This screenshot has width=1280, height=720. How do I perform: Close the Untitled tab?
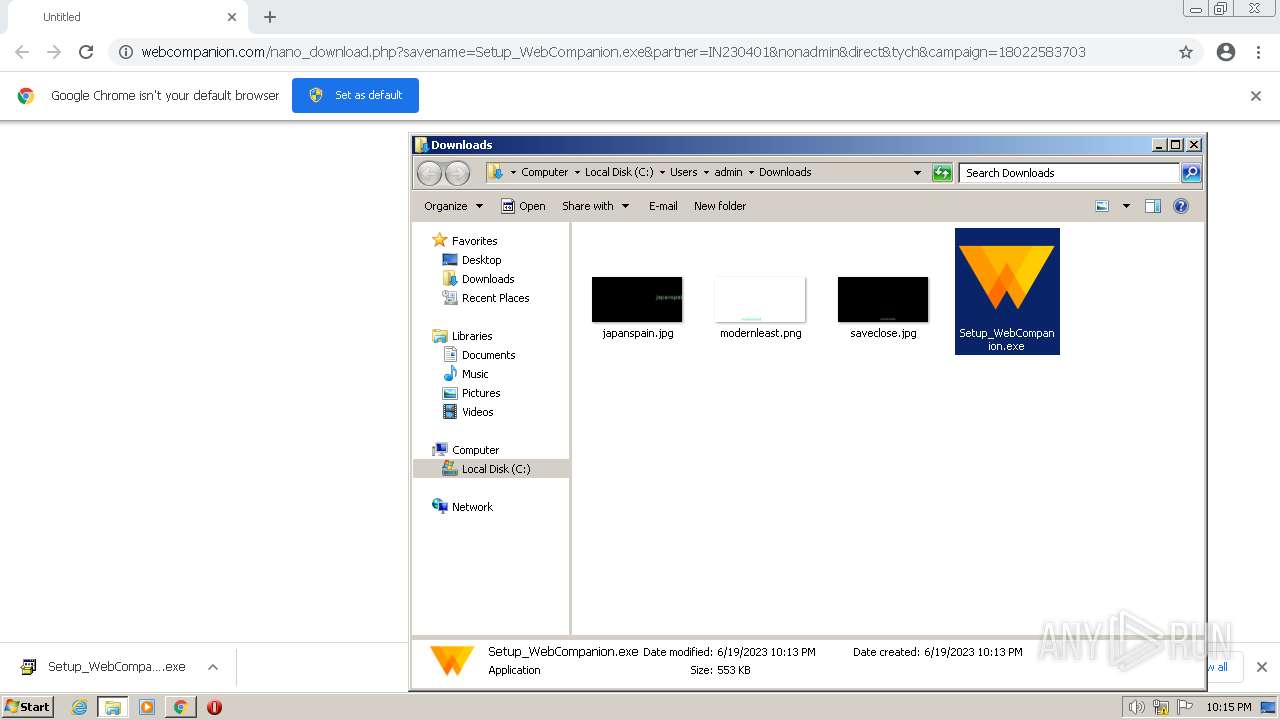pyautogui.click(x=232, y=17)
